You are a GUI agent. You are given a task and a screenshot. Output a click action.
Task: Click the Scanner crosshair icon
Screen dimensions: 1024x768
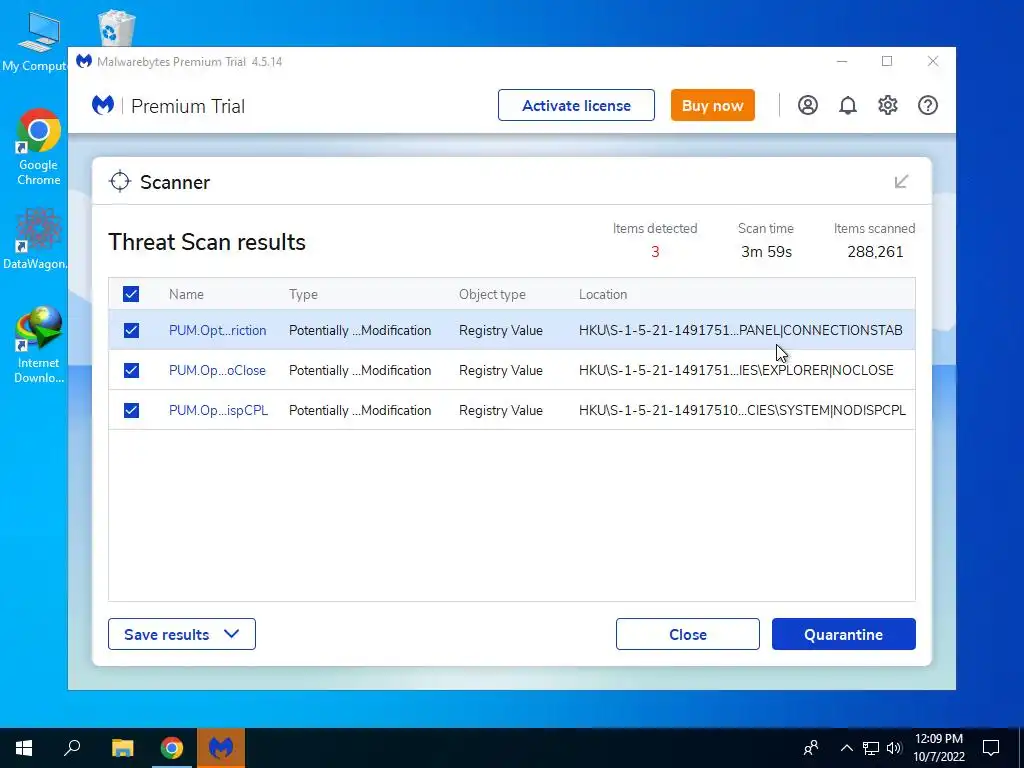tap(120, 182)
